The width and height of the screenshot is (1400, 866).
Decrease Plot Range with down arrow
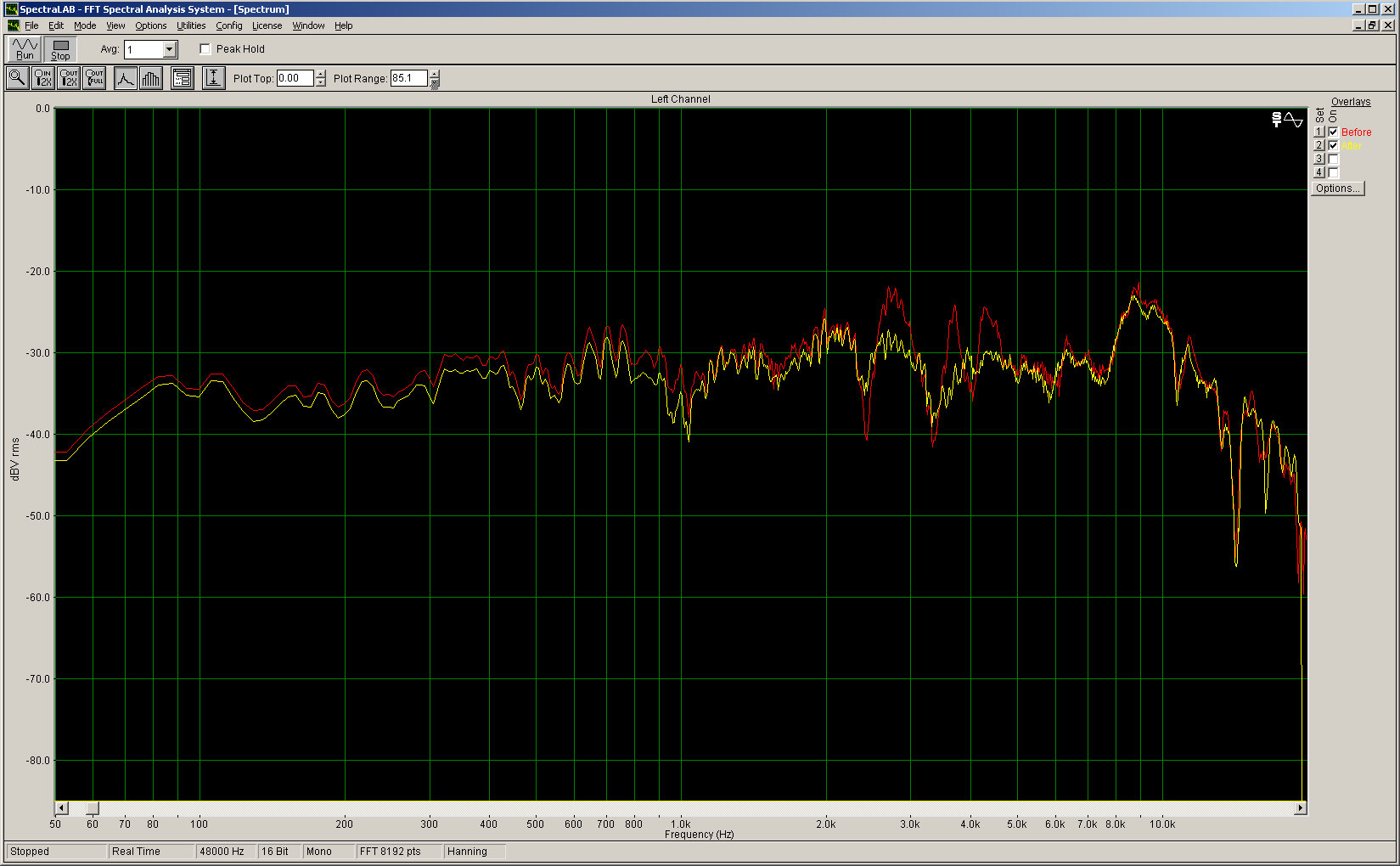click(435, 82)
